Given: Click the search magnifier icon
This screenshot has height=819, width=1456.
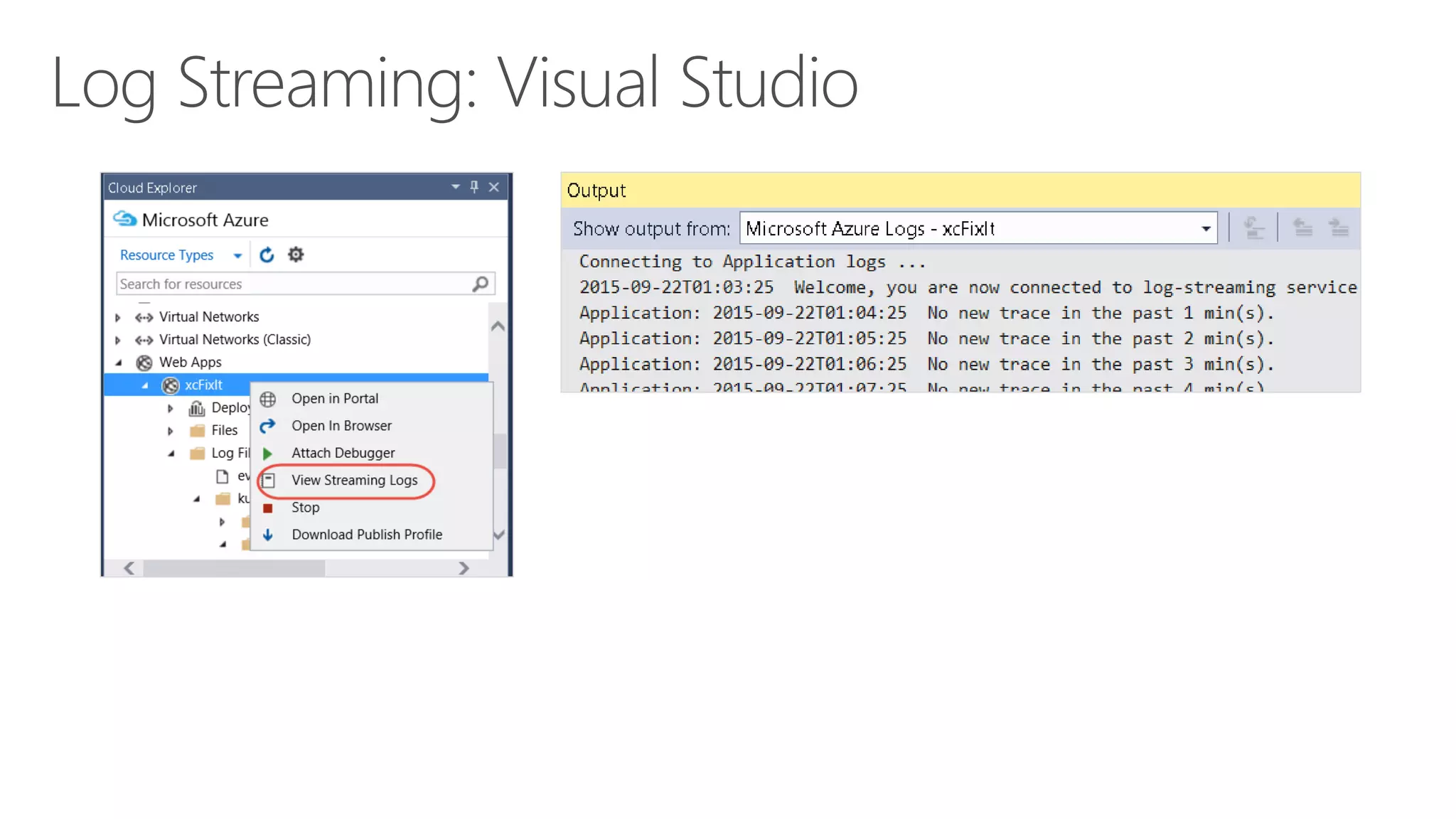Looking at the screenshot, I should click(481, 284).
